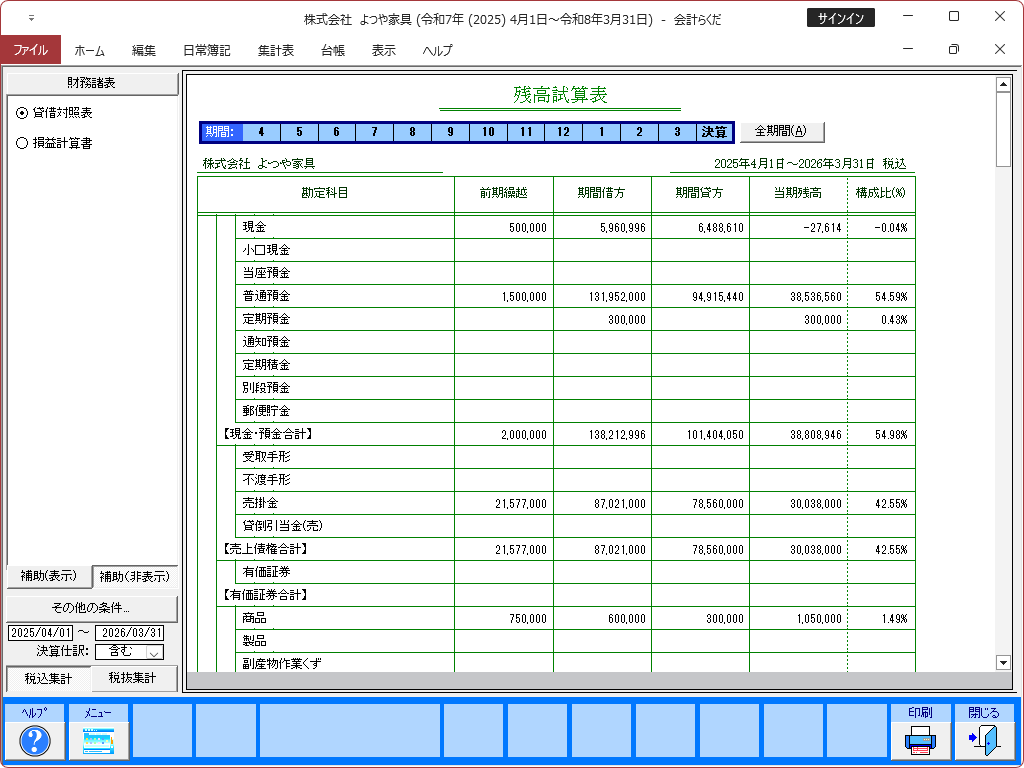Open the その他の条件 options
The height and width of the screenshot is (768, 1024).
[91, 608]
